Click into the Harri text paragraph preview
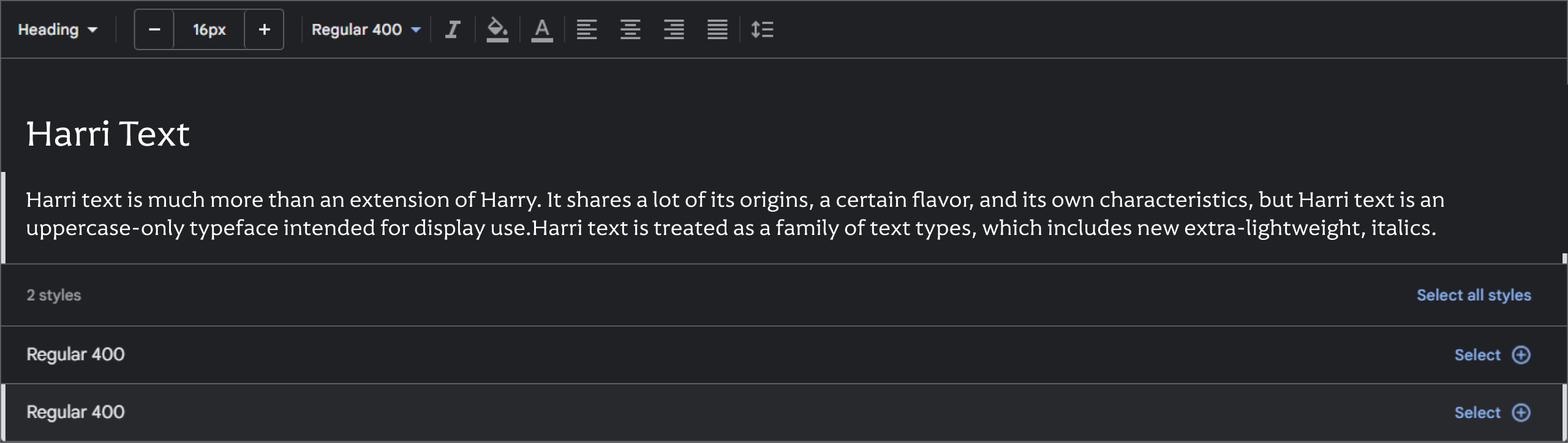 pyautogui.click(x=735, y=214)
